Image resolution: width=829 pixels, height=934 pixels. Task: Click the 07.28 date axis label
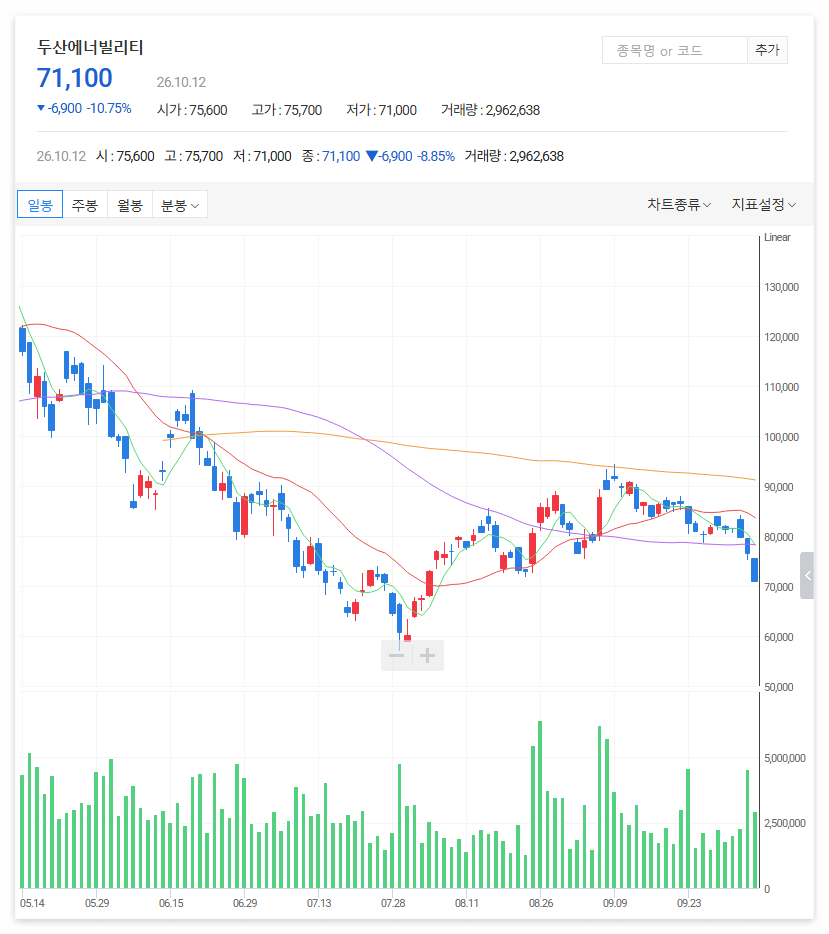coord(393,903)
